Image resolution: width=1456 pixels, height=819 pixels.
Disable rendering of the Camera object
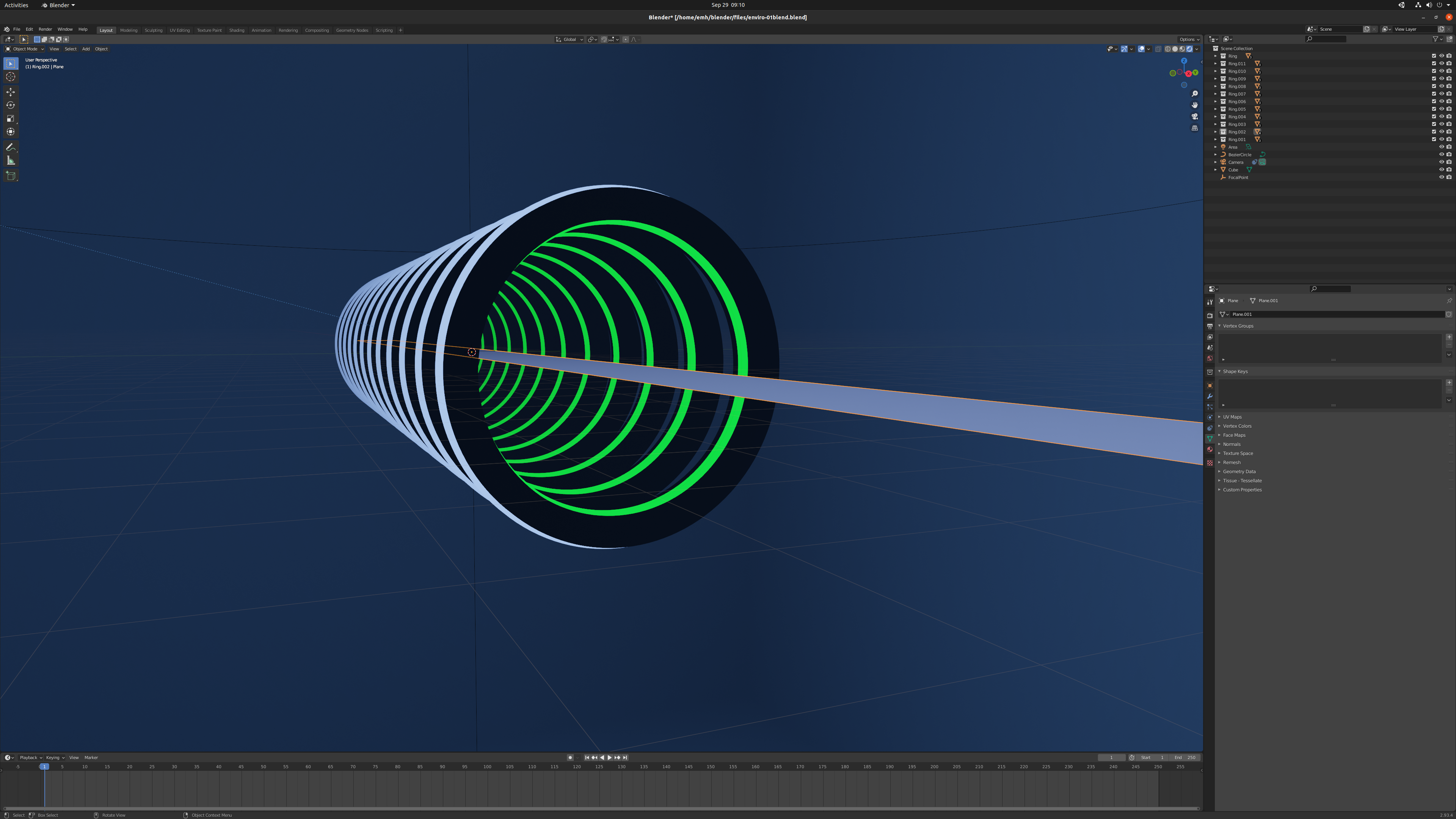[1449, 162]
